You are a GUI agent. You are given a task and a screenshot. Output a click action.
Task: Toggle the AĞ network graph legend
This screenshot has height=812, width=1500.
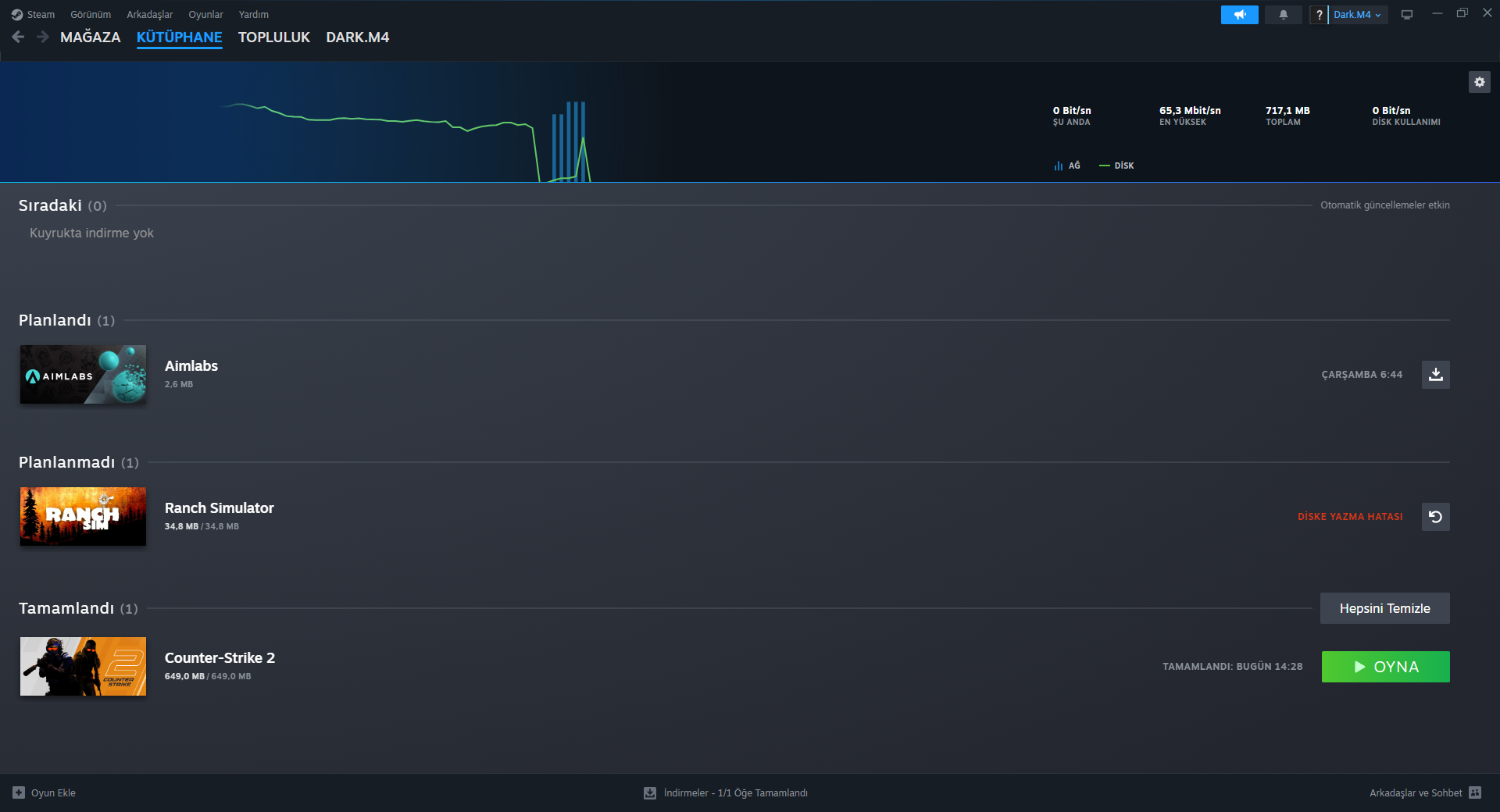pyautogui.click(x=1067, y=166)
